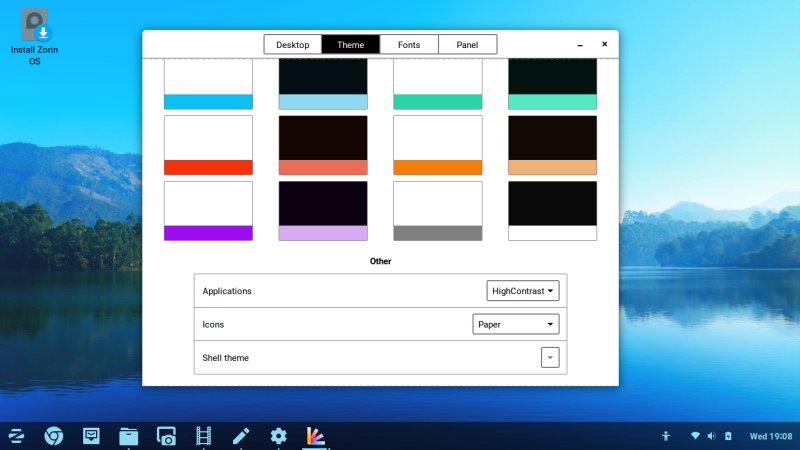Choose the light orange theme swatch

(x=438, y=145)
